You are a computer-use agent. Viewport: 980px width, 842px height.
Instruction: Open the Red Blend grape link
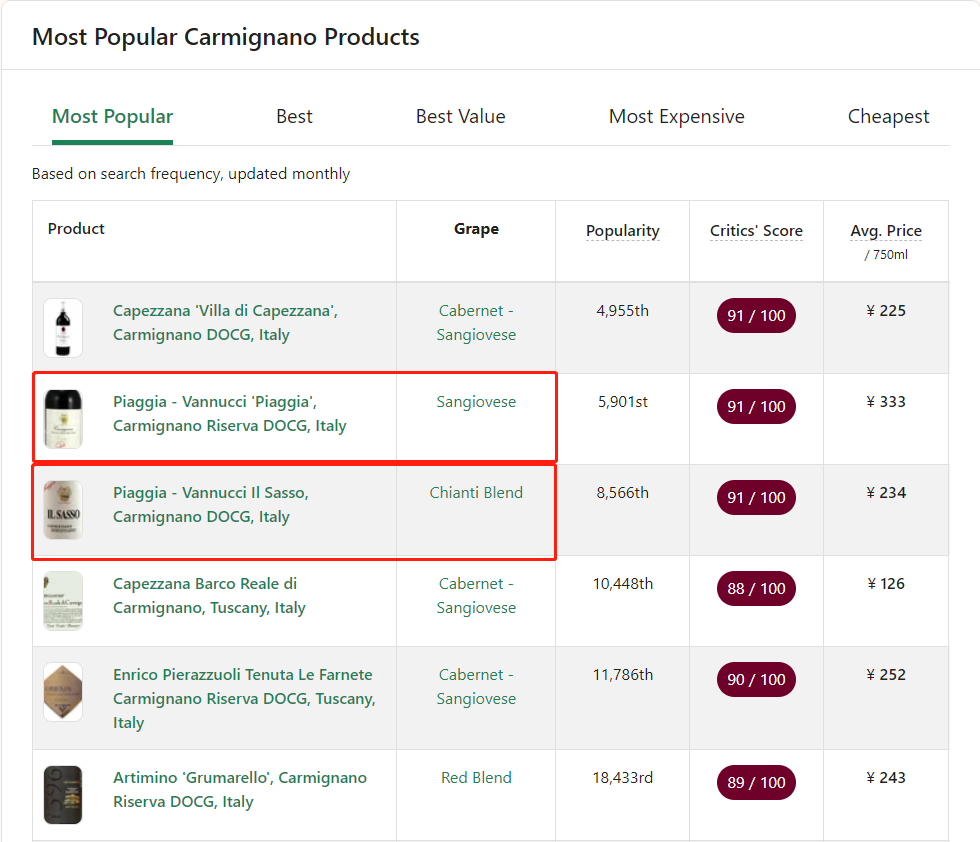click(x=476, y=778)
